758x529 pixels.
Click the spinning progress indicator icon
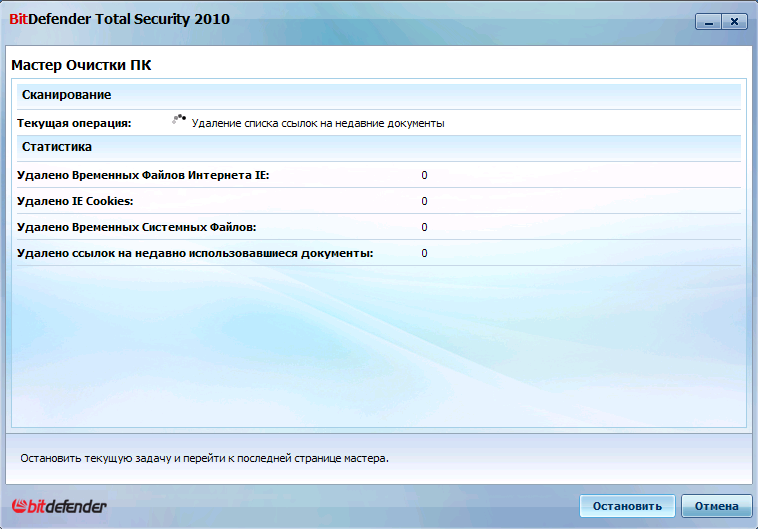pyautogui.click(x=179, y=119)
